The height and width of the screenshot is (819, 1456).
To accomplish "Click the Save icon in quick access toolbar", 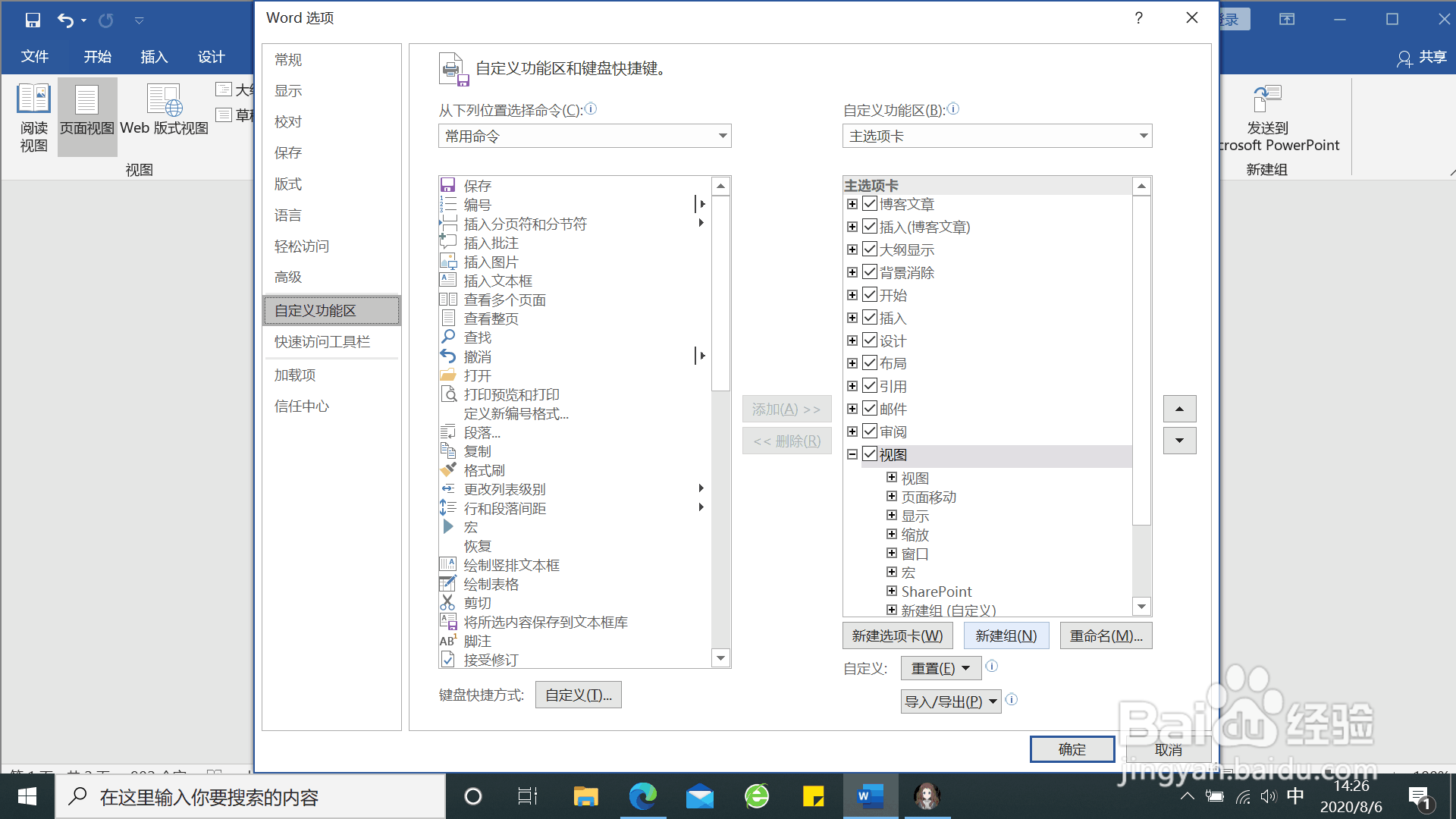I will pos(33,20).
